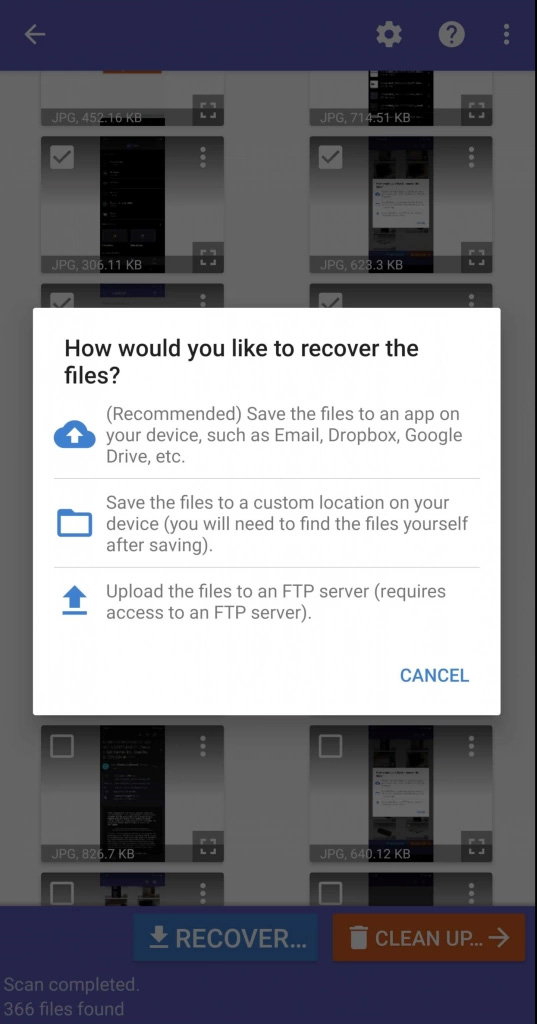
Task: Open options menu for 640.12 KB image
Action: click(471, 746)
